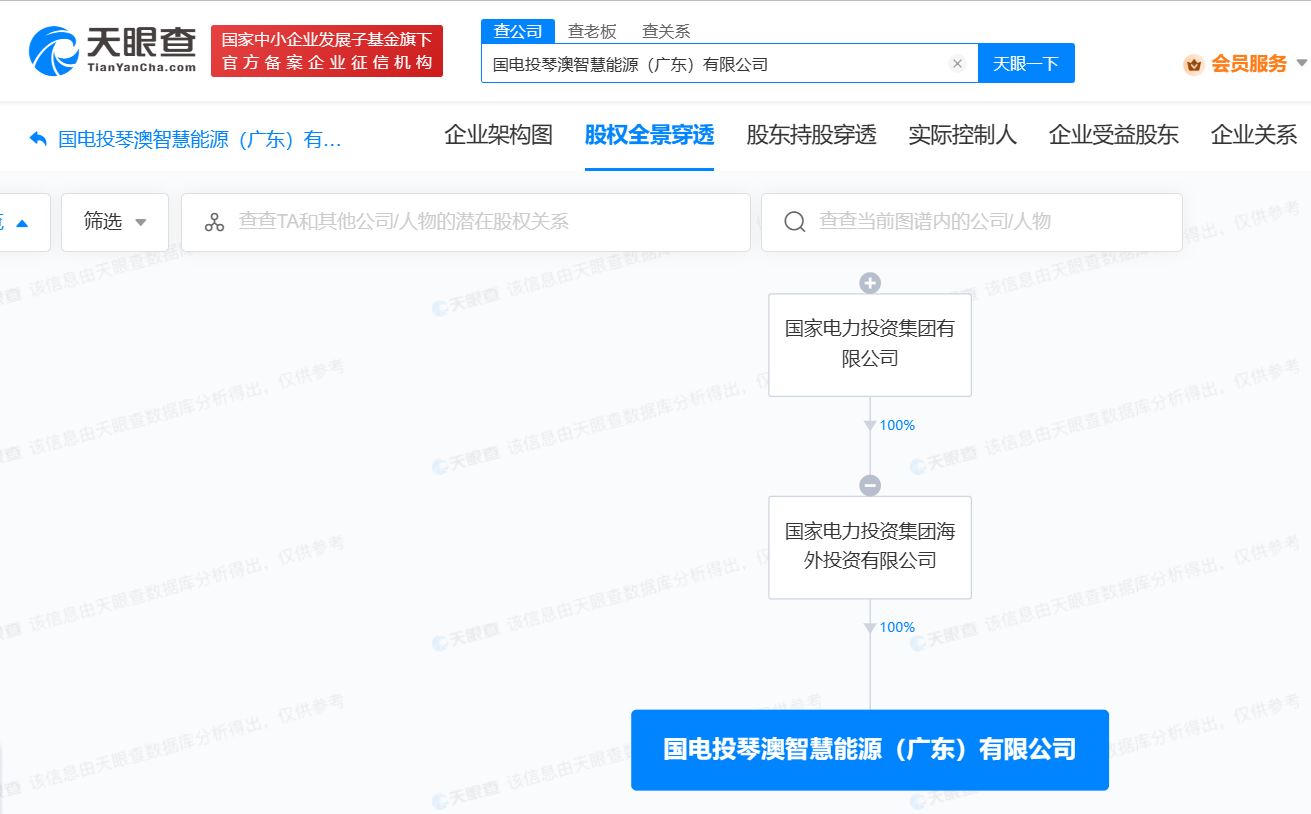Screen dimensions: 1311x814
Task: Click the national SME fund badge icon
Action: click(326, 48)
